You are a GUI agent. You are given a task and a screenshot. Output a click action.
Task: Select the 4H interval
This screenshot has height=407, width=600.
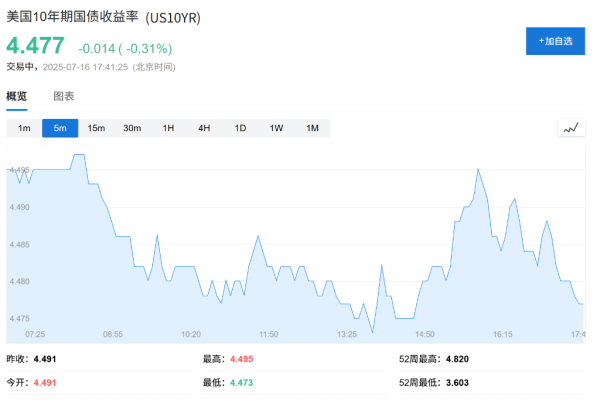(x=204, y=128)
